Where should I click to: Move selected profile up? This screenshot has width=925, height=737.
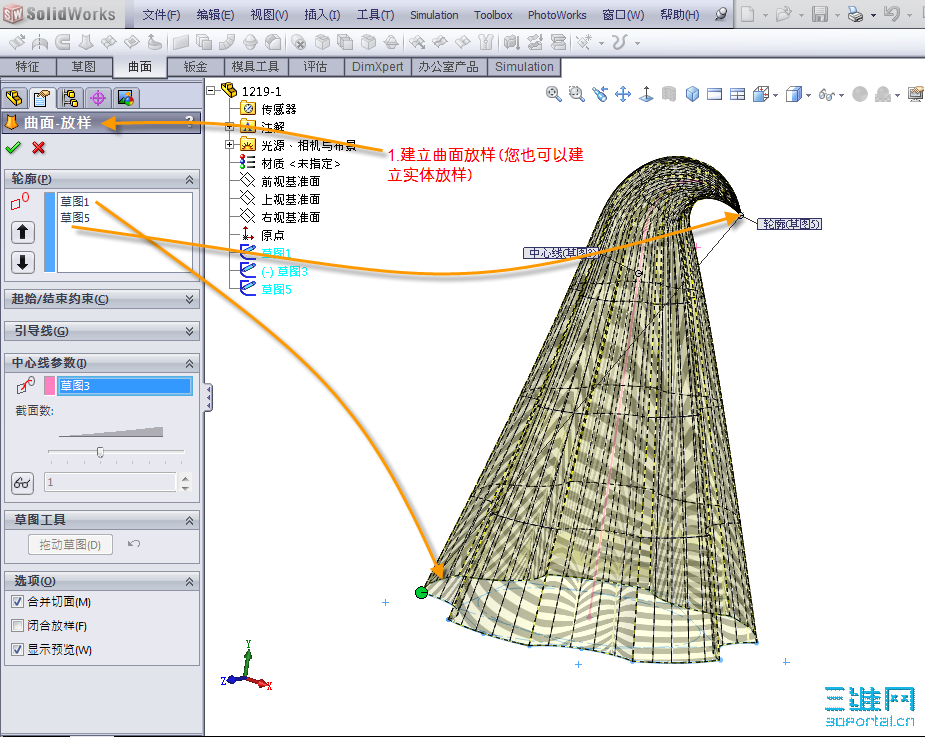(x=22, y=232)
